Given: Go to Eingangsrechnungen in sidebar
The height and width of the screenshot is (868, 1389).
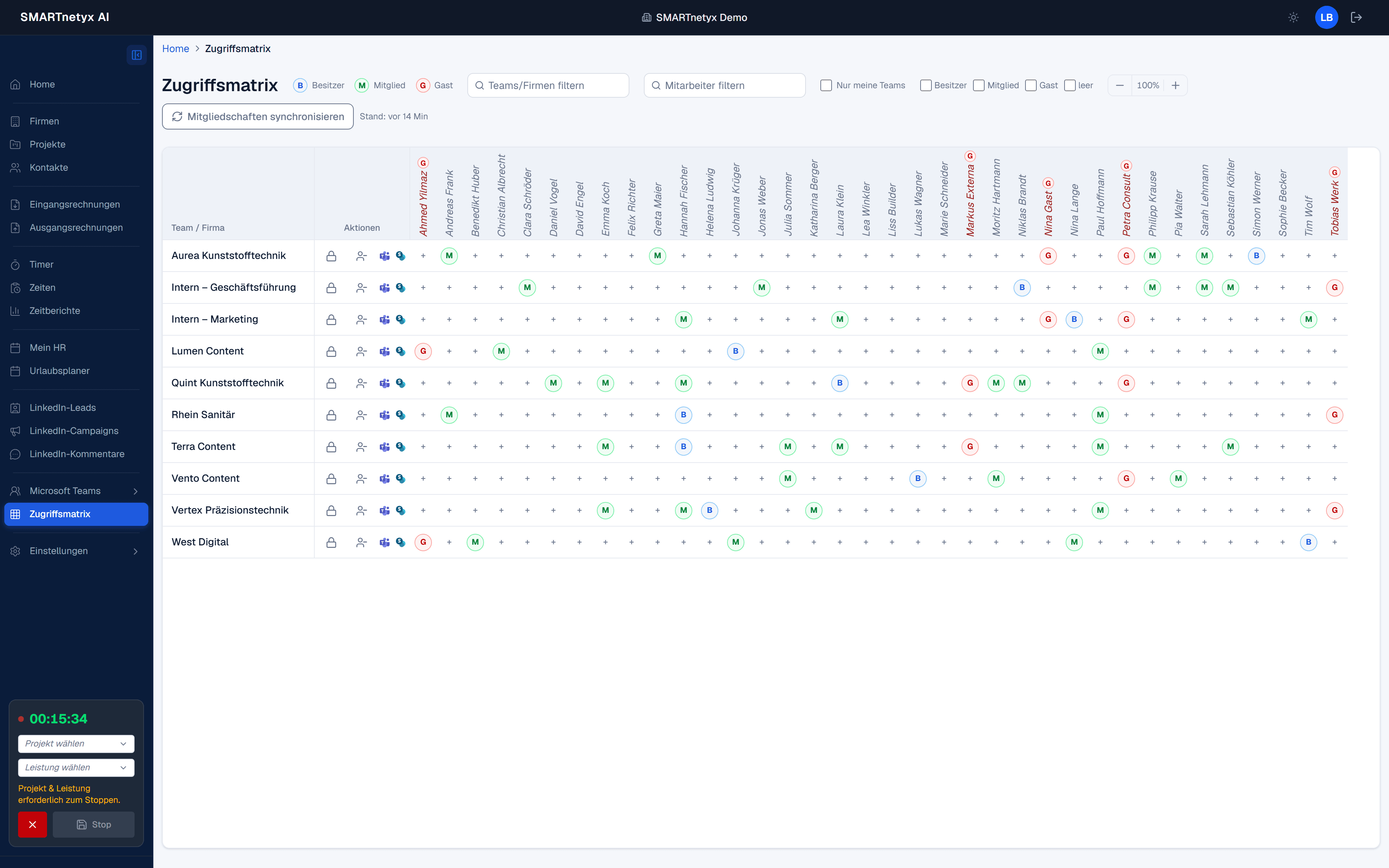Looking at the screenshot, I should coord(76,204).
